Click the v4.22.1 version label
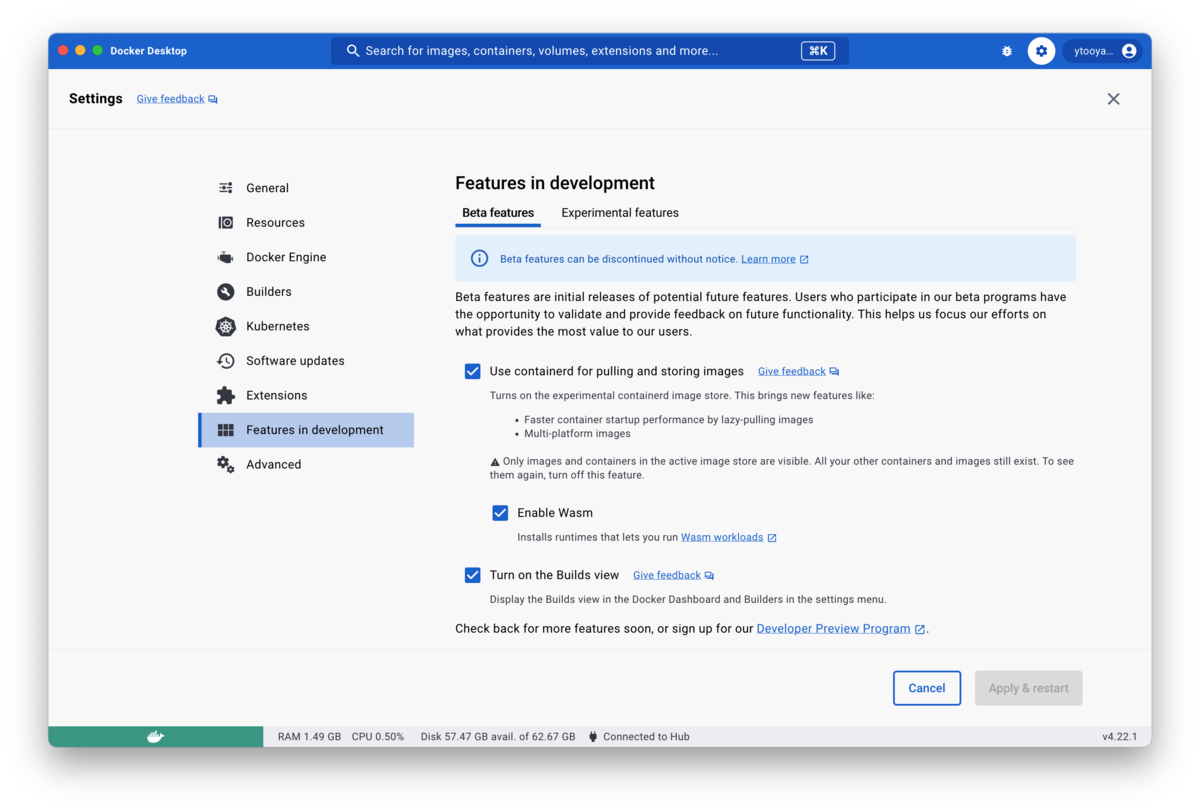 (x=1120, y=737)
